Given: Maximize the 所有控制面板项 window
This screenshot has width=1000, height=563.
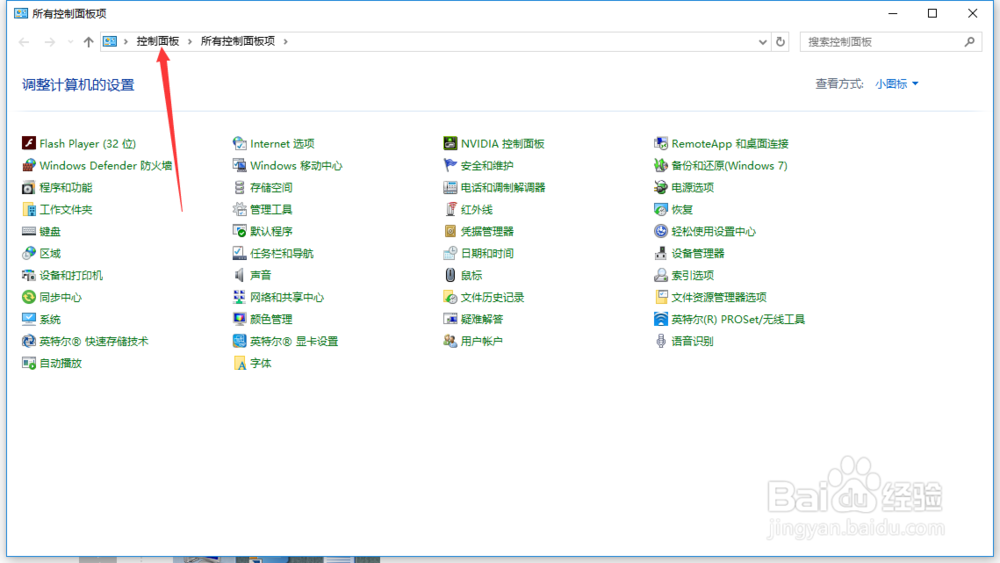Looking at the screenshot, I should tap(932, 13).
